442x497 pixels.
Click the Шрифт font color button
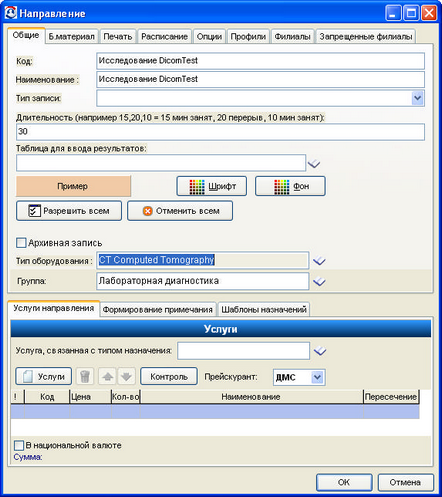pos(212,186)
